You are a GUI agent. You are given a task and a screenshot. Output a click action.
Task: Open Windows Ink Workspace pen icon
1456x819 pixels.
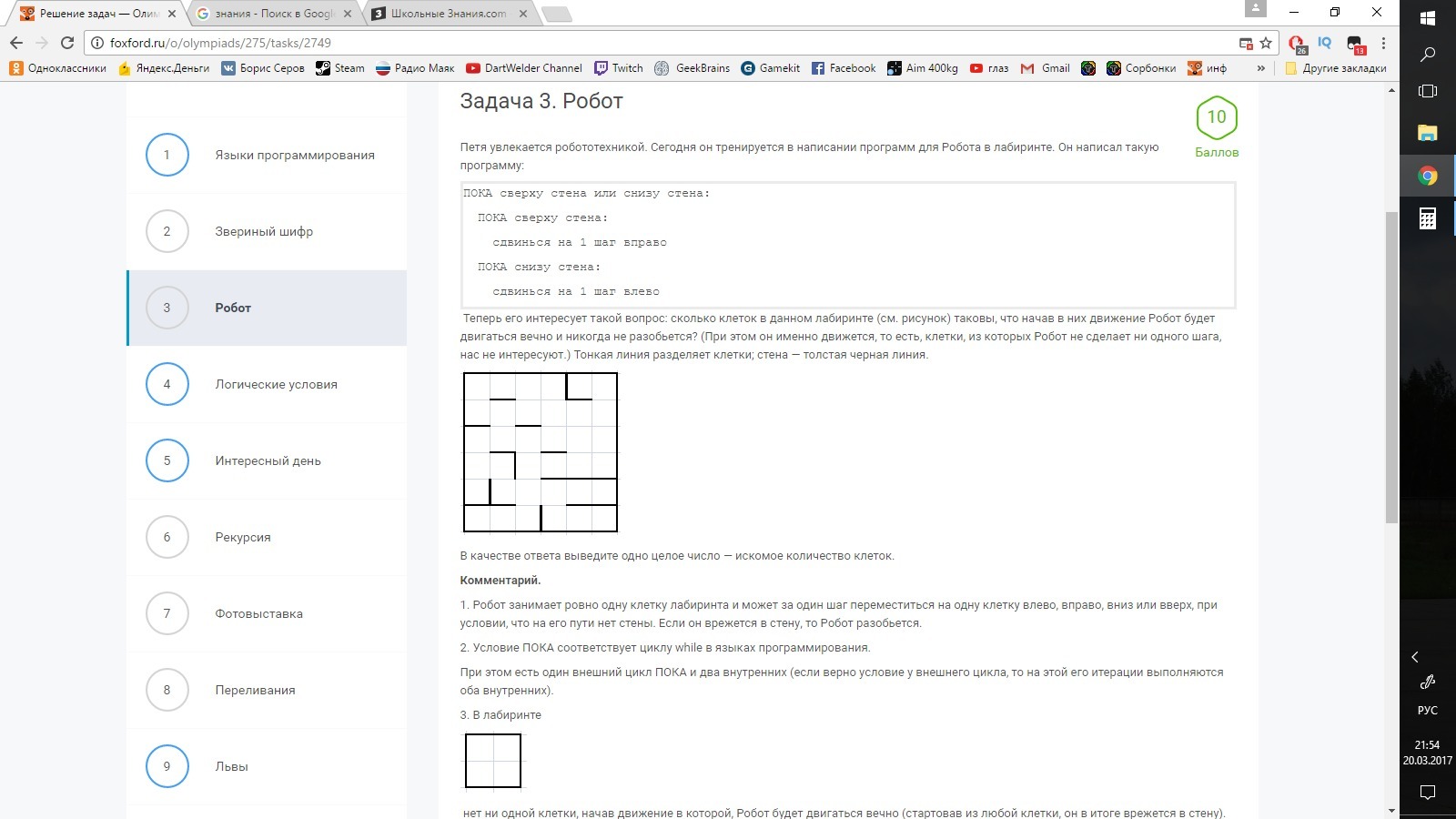tap(1428, 682)
